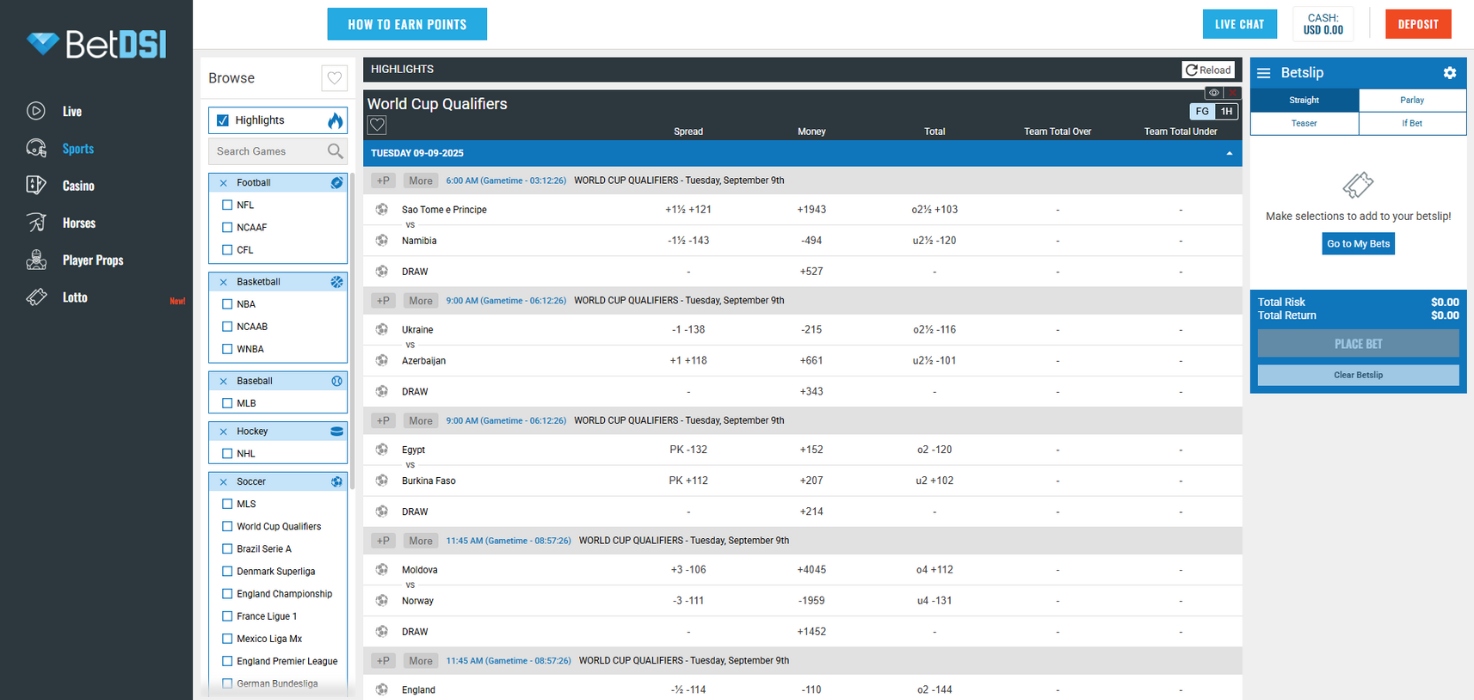Reload the highlights odds
The height and width of the screenshot is (700, 1474).
click(x=1209, y=69)
